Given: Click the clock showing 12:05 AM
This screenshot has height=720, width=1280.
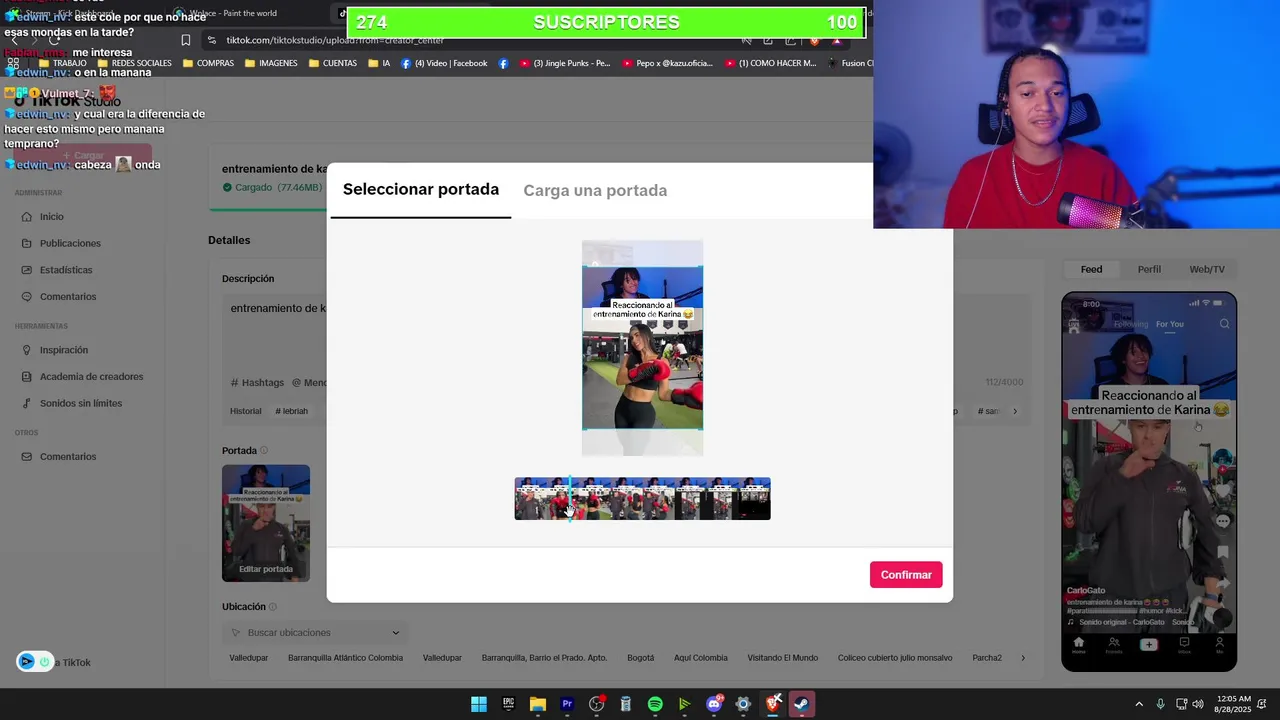Looking at the screenshot, I should point(1234,704).
